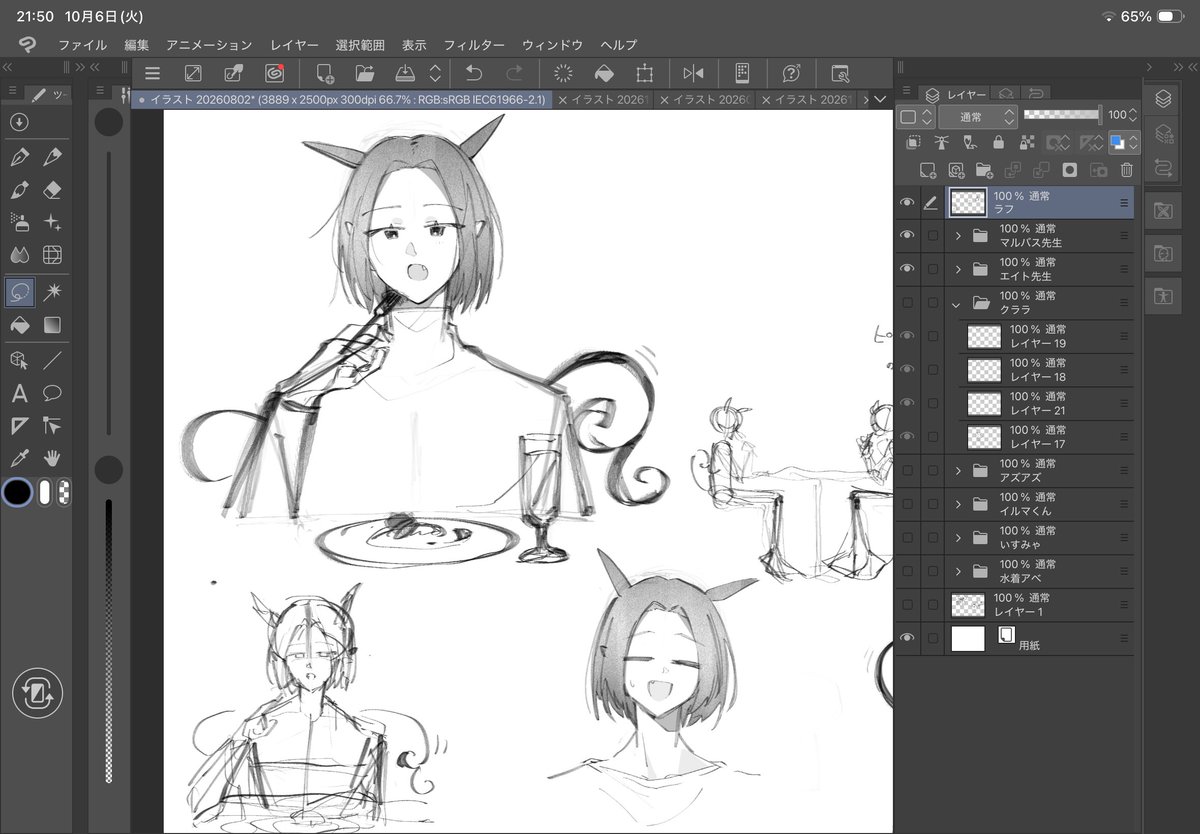1200x834 pixels.
Task: Select the Eyedropper tool
Action: (x=19, y=458)
